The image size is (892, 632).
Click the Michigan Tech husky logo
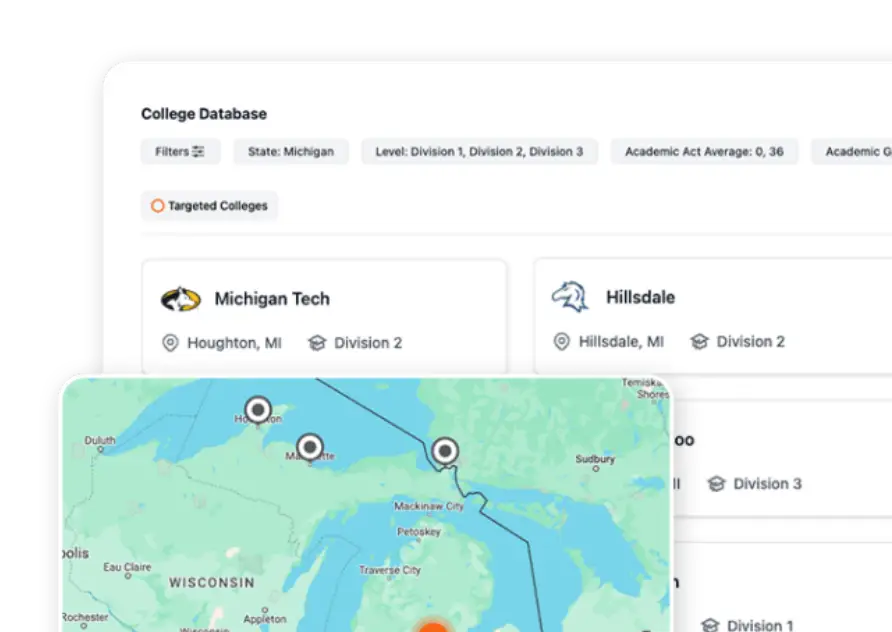181,299
